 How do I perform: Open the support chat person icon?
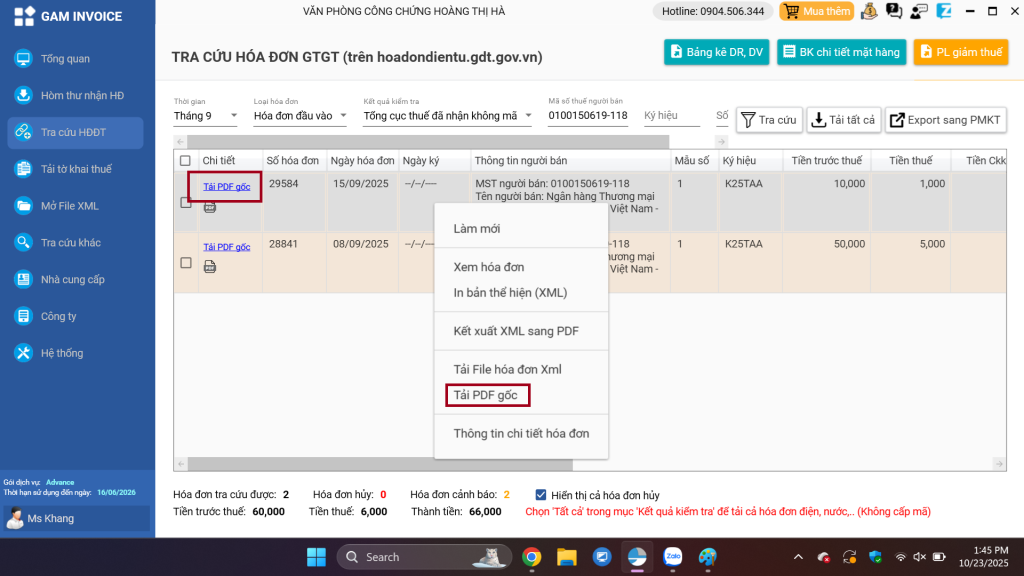click(x=917, y=12)
